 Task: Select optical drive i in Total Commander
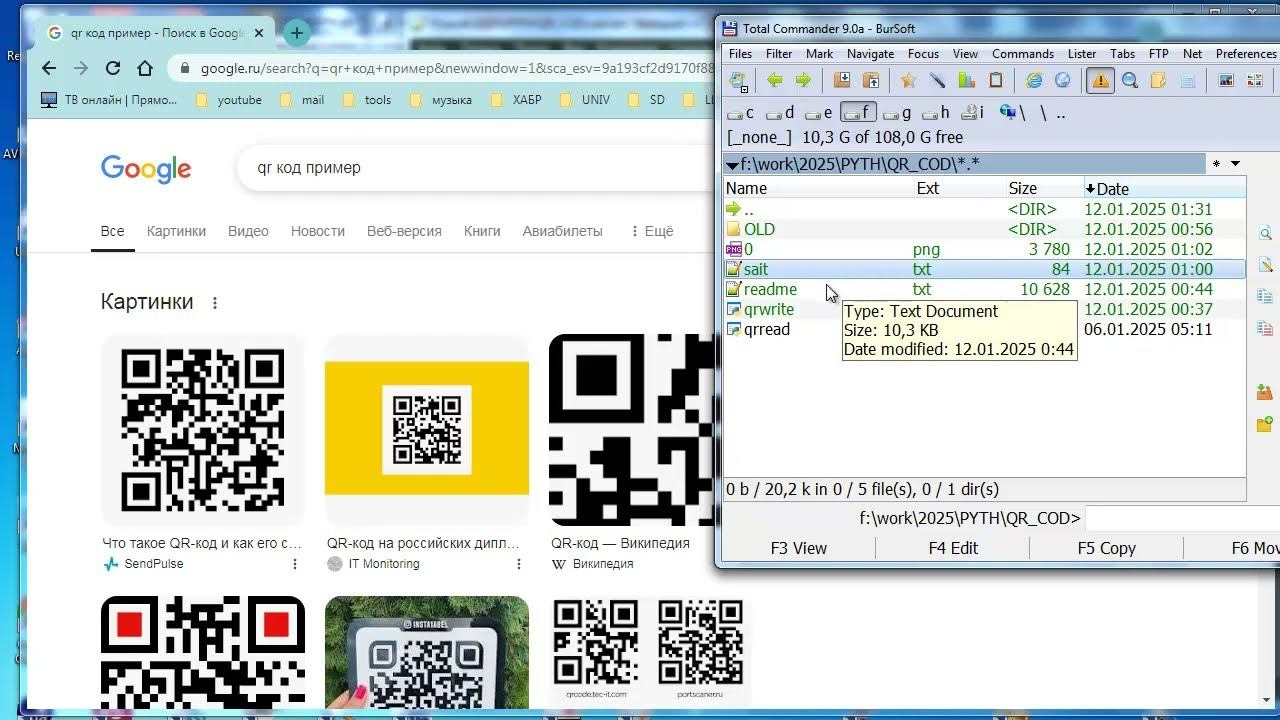[x=973, y=113]
